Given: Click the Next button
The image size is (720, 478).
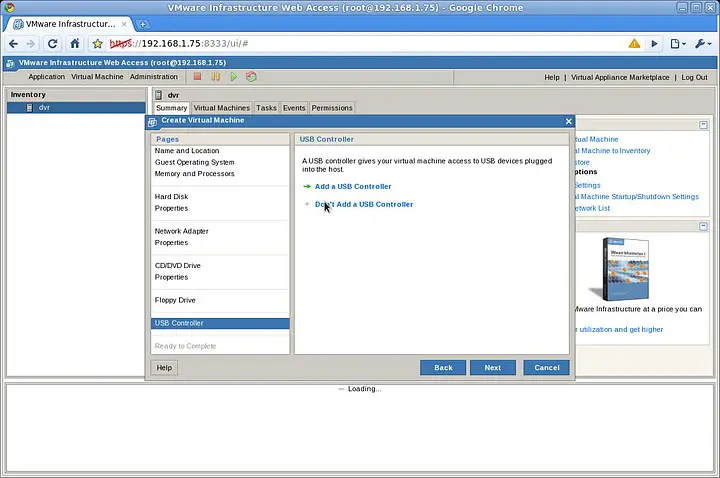Looking at the screenshot, I should 493,368.
